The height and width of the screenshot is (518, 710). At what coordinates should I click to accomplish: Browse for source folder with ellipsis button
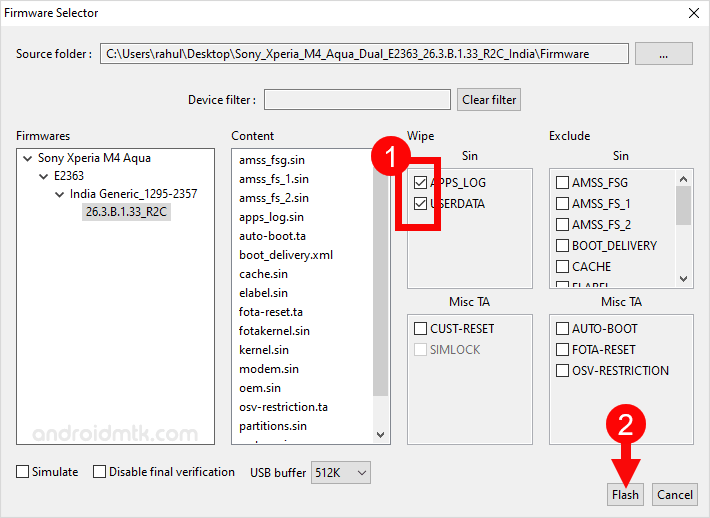point(663,54)
